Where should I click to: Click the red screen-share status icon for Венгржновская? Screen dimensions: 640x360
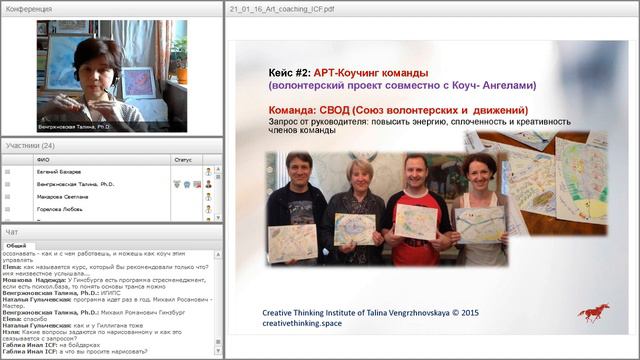point(197,184)
